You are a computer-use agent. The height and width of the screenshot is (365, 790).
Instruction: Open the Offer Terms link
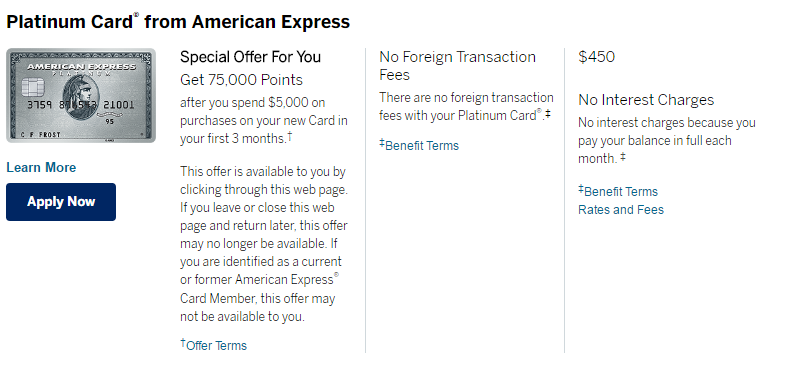(214, 345)
